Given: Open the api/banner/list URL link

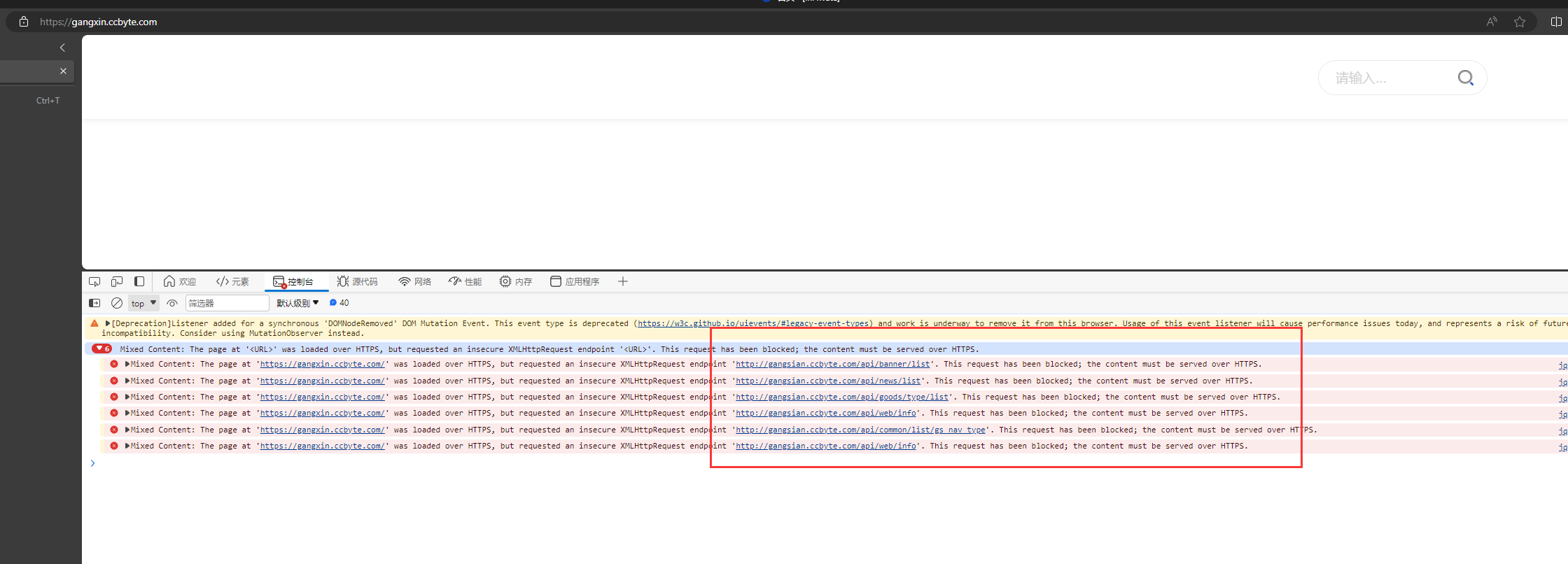Looking at the screenshot, I should point(833,364).
